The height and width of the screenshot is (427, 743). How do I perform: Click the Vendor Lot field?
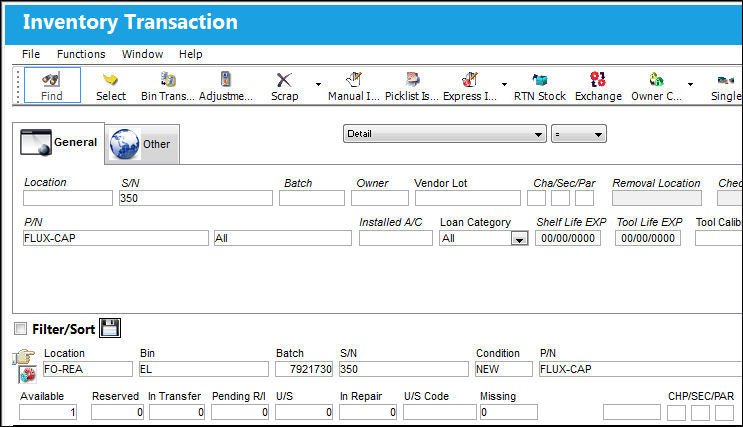(468, 198)
